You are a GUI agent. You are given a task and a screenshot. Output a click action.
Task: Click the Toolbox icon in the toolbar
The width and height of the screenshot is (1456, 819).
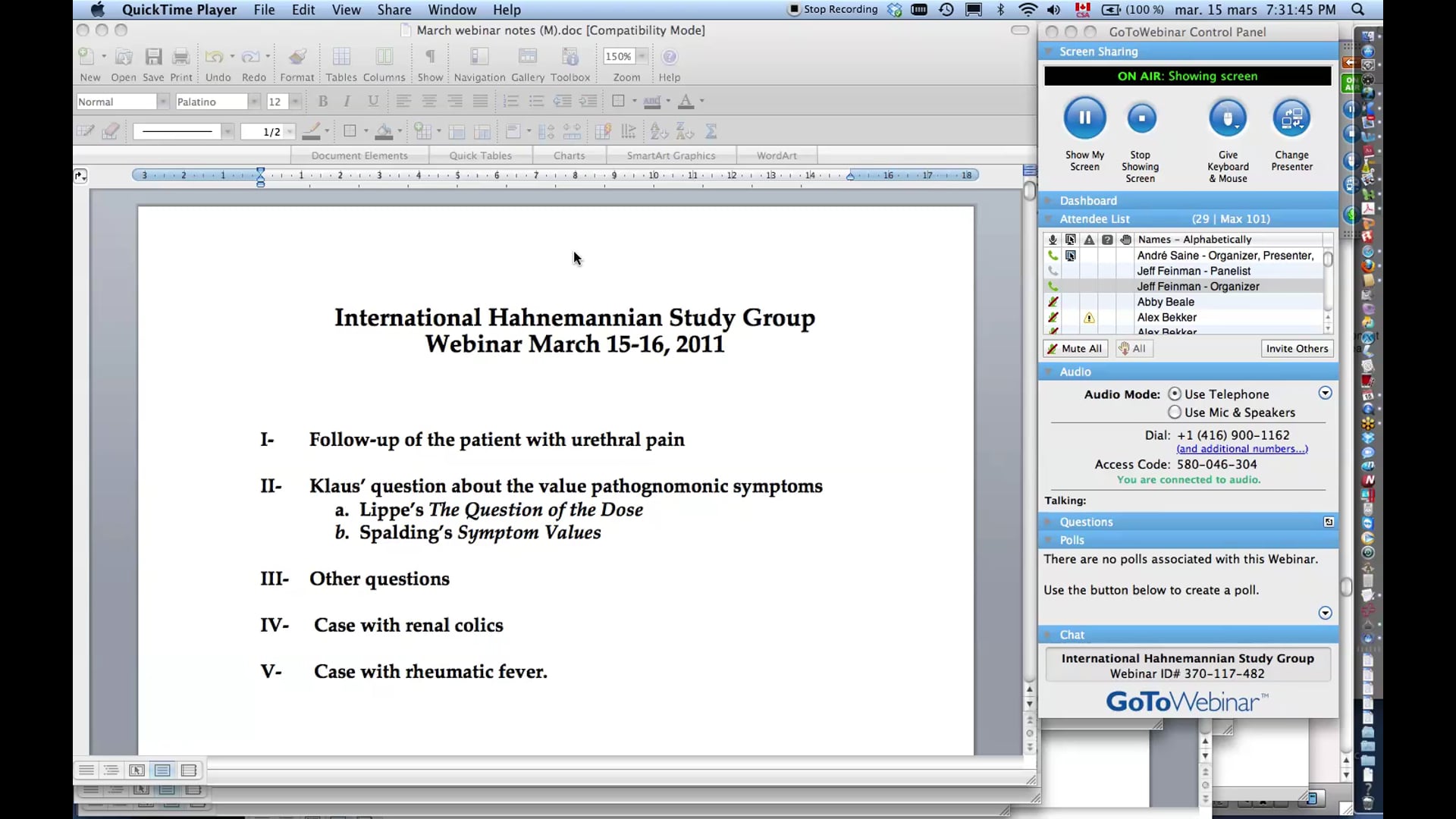570,57
